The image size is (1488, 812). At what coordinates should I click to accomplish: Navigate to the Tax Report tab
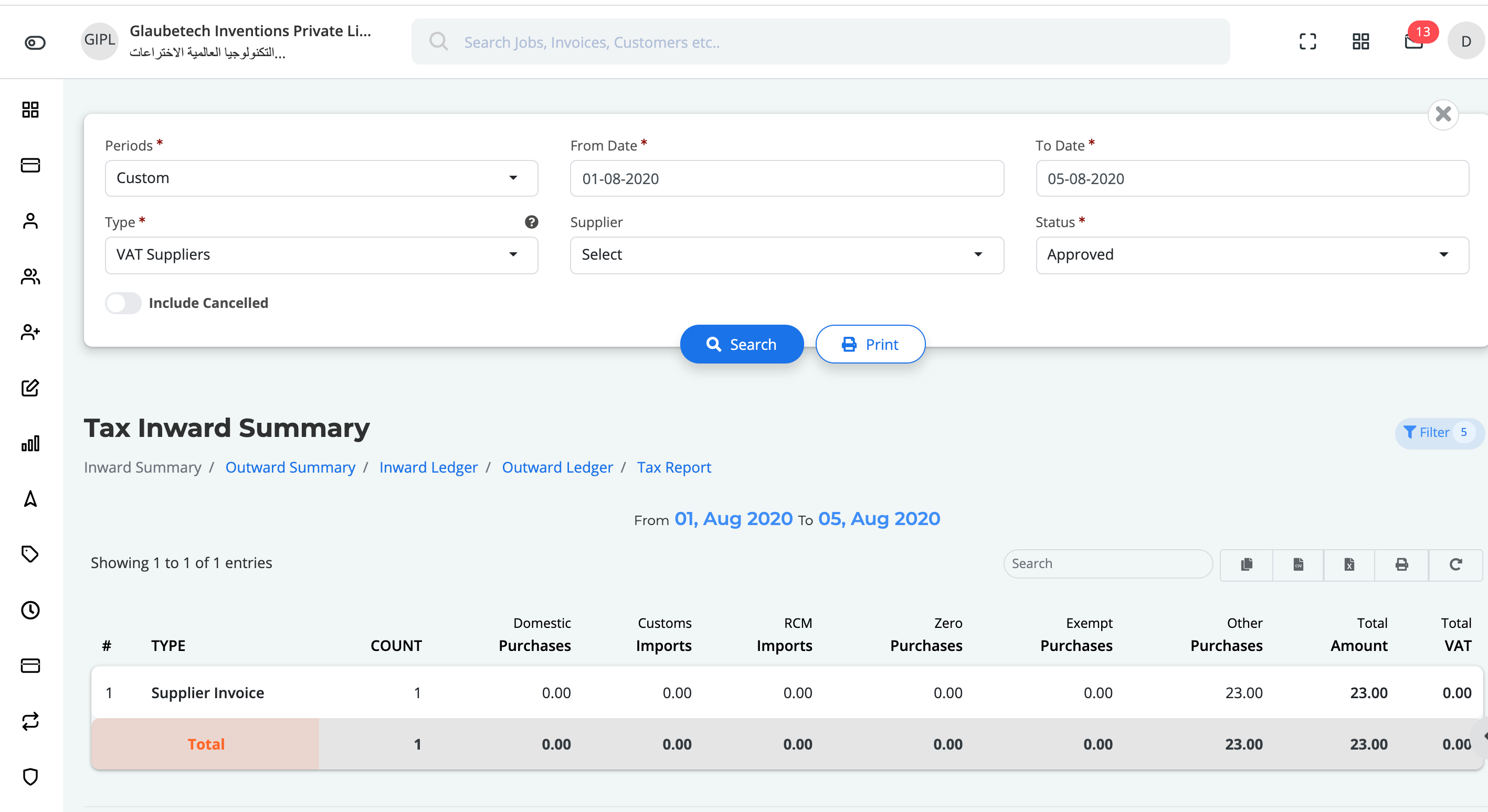675,467
